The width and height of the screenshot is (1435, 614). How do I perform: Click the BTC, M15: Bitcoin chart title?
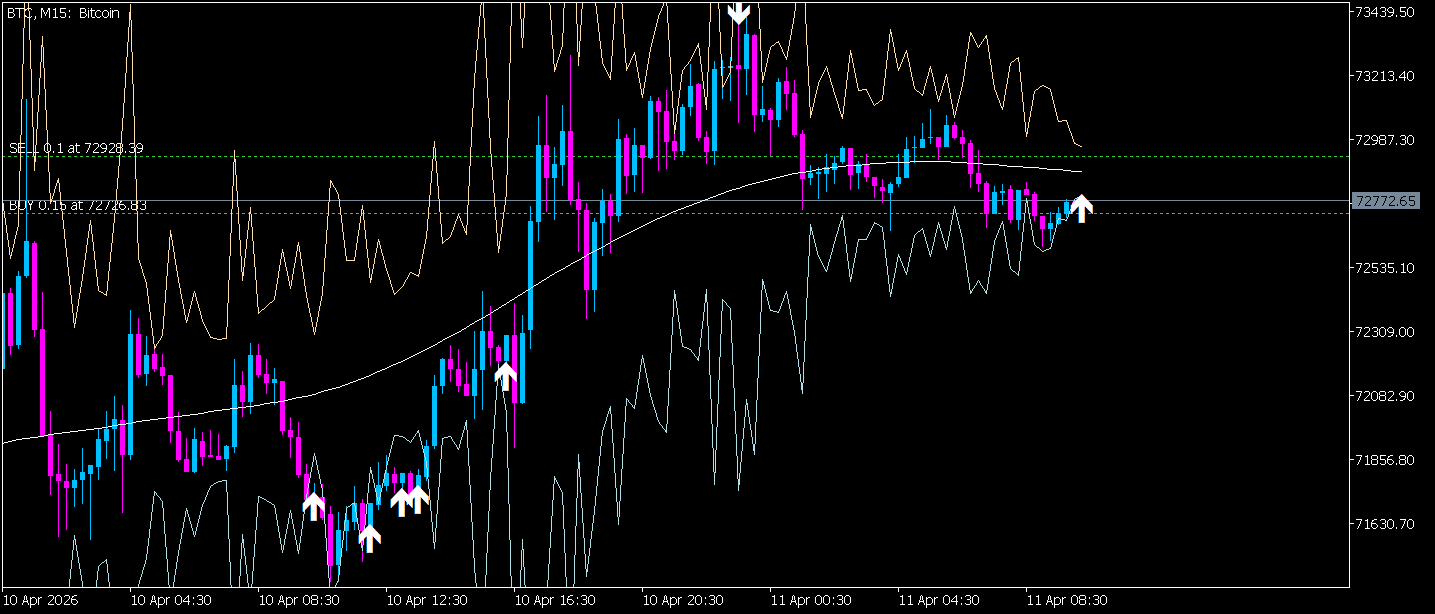point(63,13)
